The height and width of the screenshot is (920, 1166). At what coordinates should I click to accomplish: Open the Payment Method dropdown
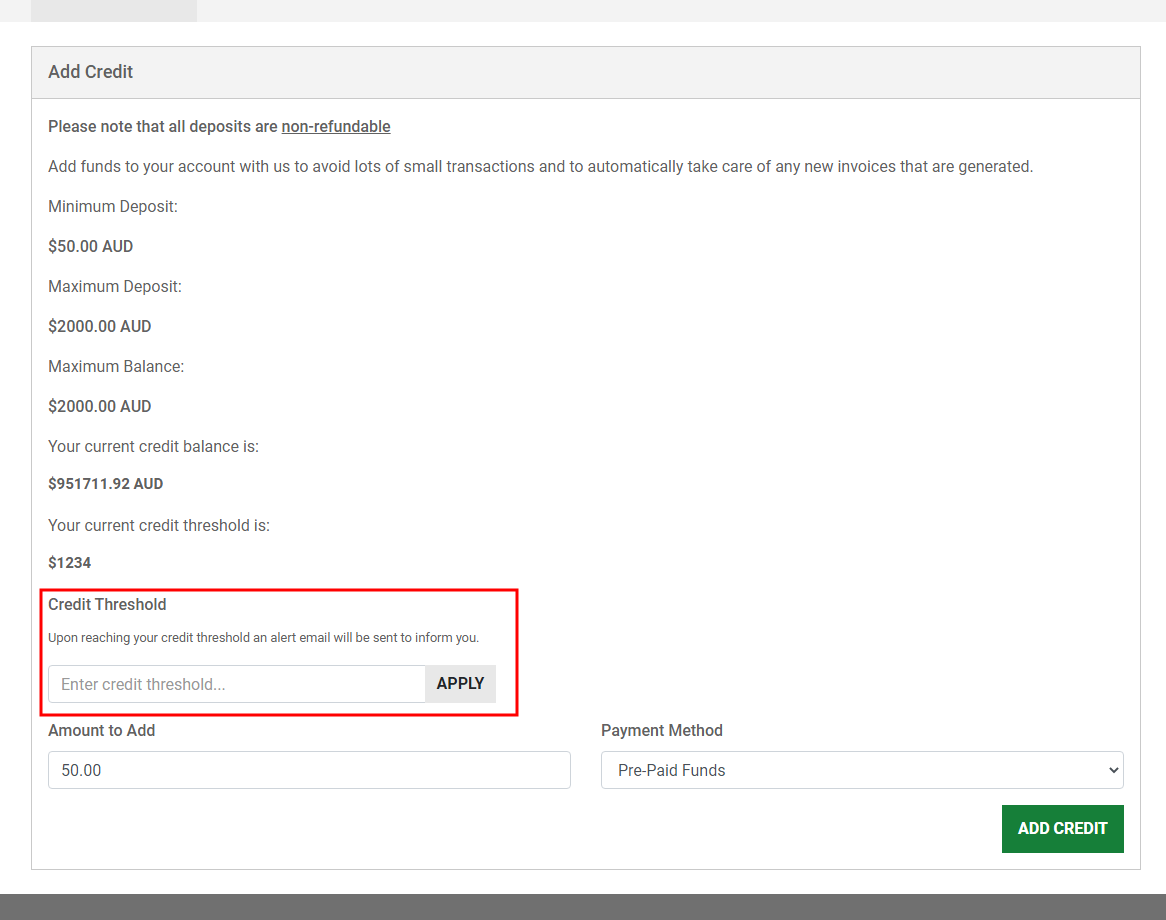pos(861,770)
